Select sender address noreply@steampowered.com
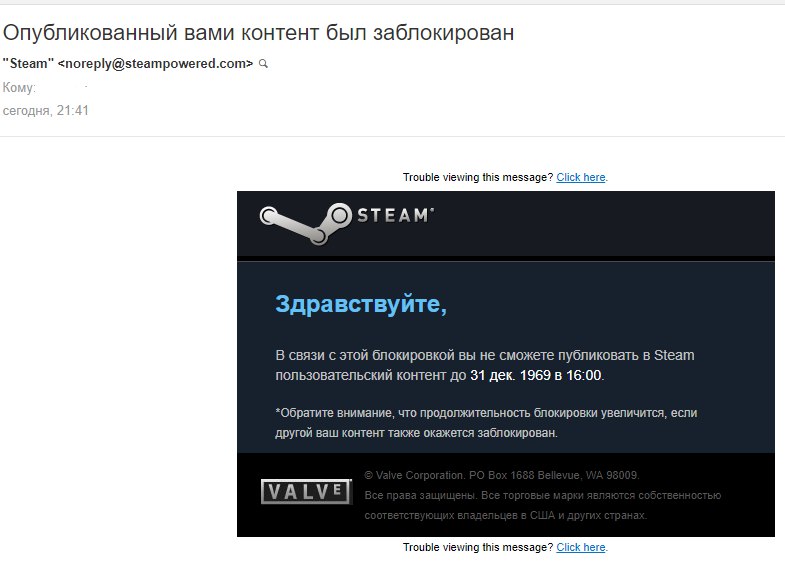This screenshot has height=570, width=785. click(155, 64)
